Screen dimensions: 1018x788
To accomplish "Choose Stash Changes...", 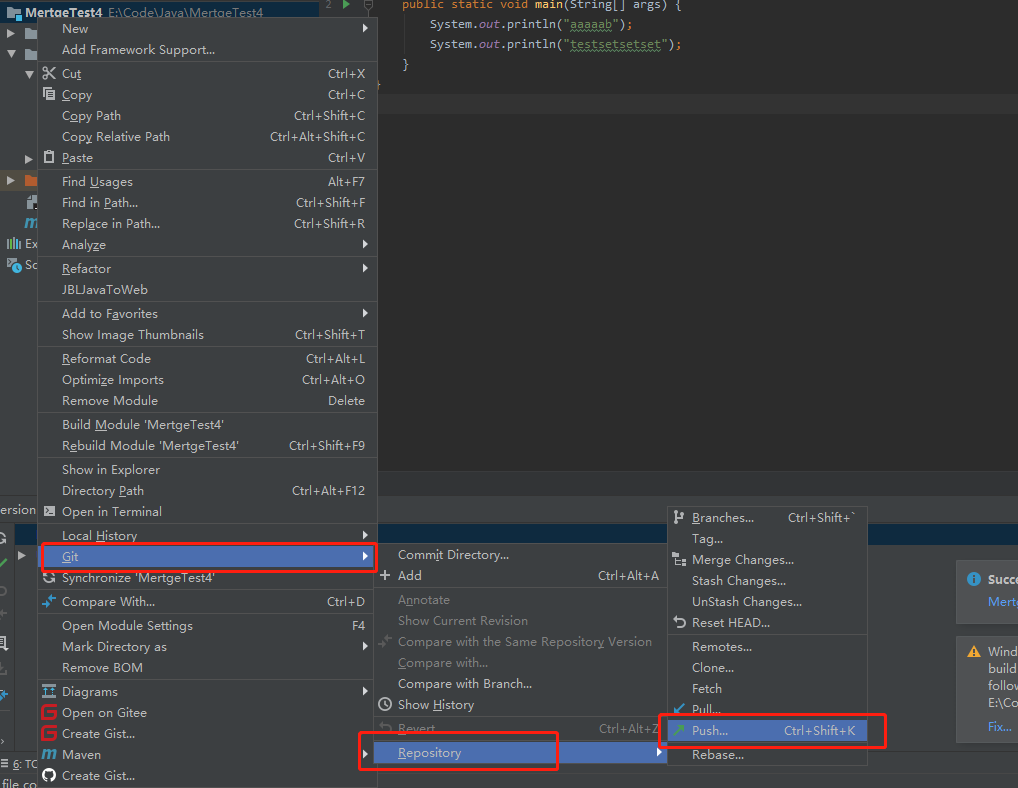I will click(x=767, y=581).
